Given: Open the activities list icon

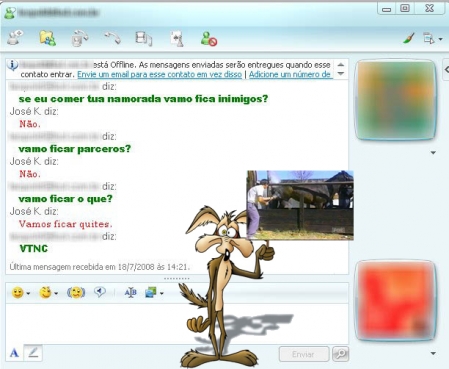Looking at the screenshot, I should (143, 38).
